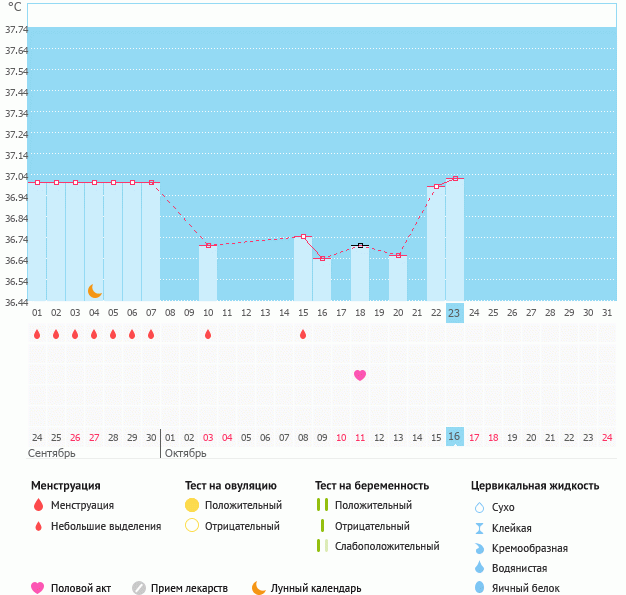Click the Менструация legend label

point(82,505)
